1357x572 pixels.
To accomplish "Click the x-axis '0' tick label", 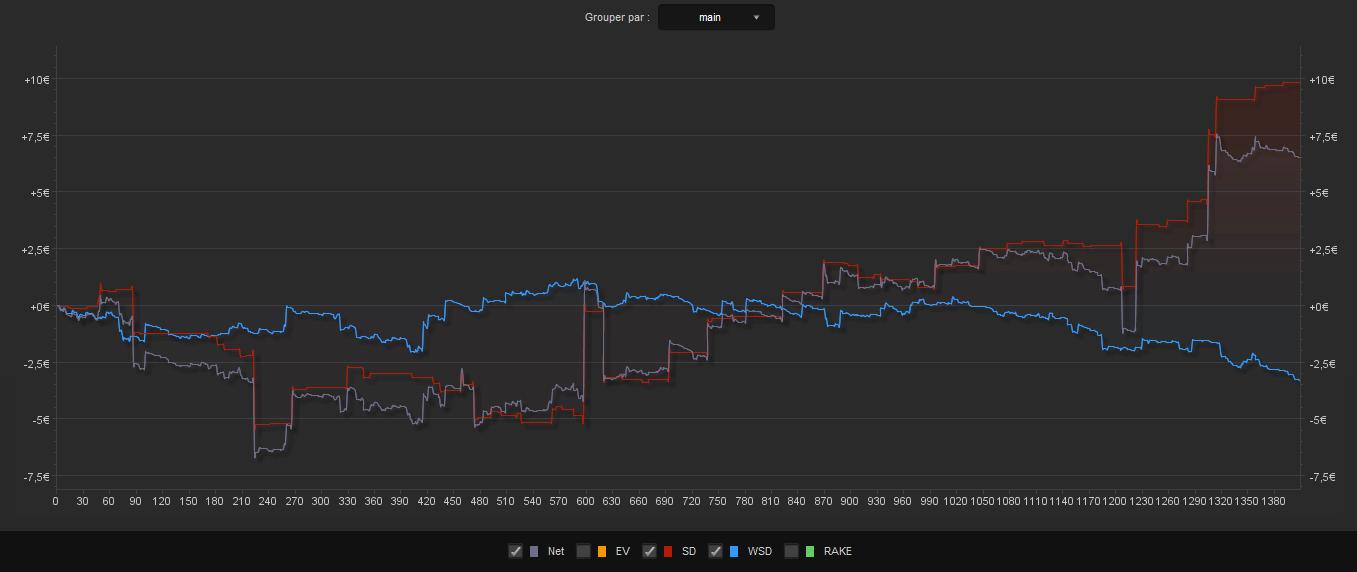I will [55, 501].
